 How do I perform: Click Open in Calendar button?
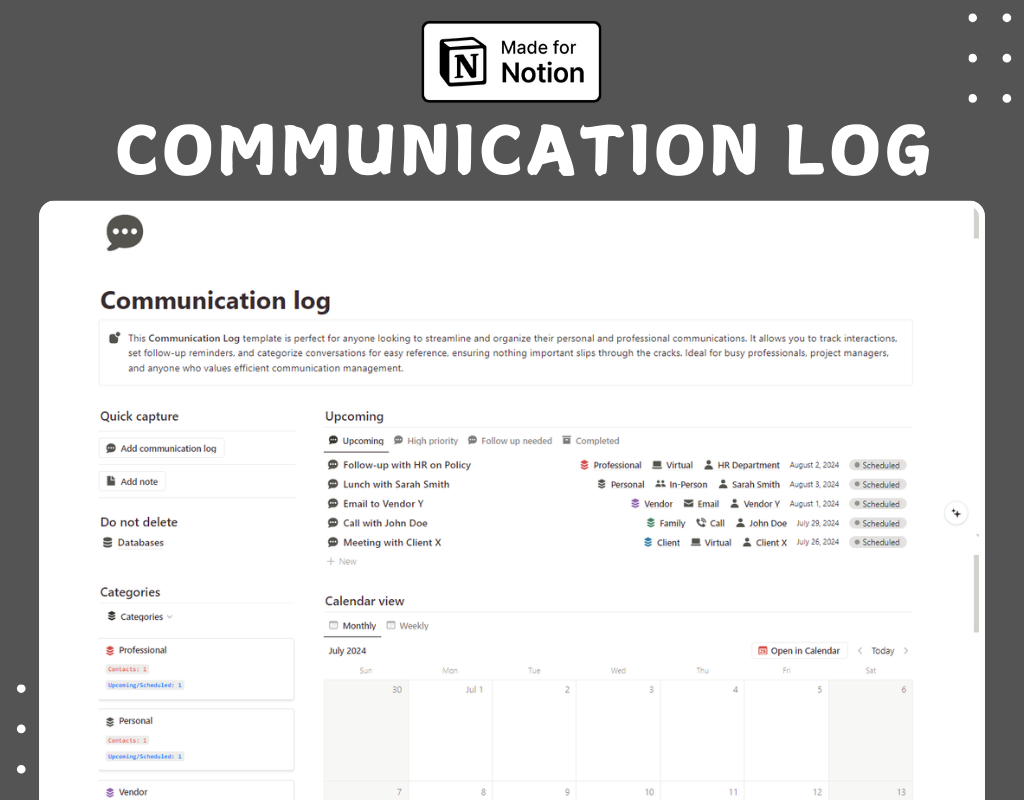point(799,650)
